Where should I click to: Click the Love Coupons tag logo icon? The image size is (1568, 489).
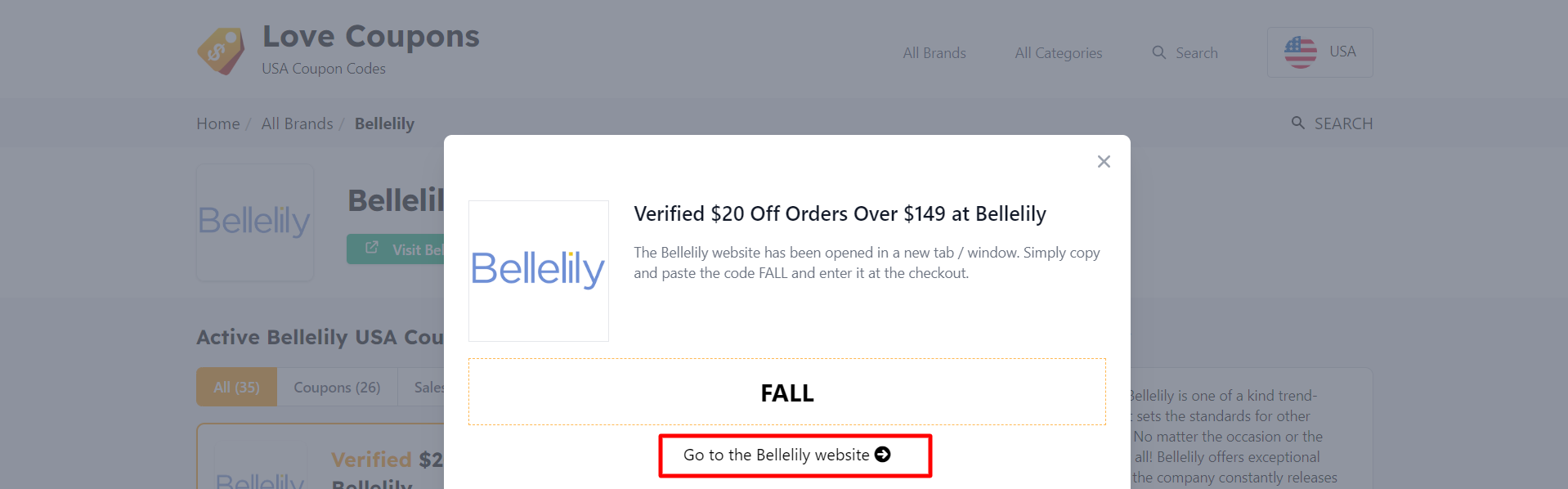point(221,51)
